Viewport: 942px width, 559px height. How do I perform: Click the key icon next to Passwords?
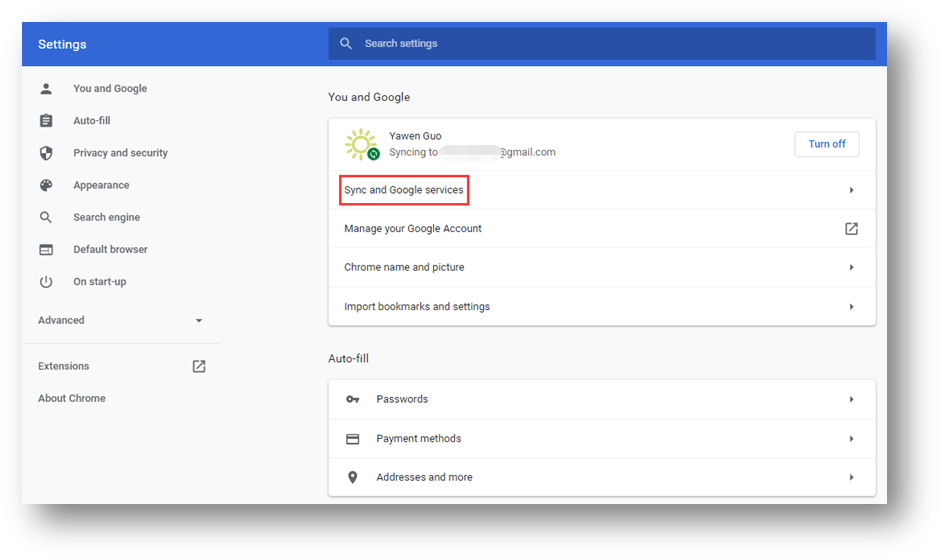(x=352, y=399)
